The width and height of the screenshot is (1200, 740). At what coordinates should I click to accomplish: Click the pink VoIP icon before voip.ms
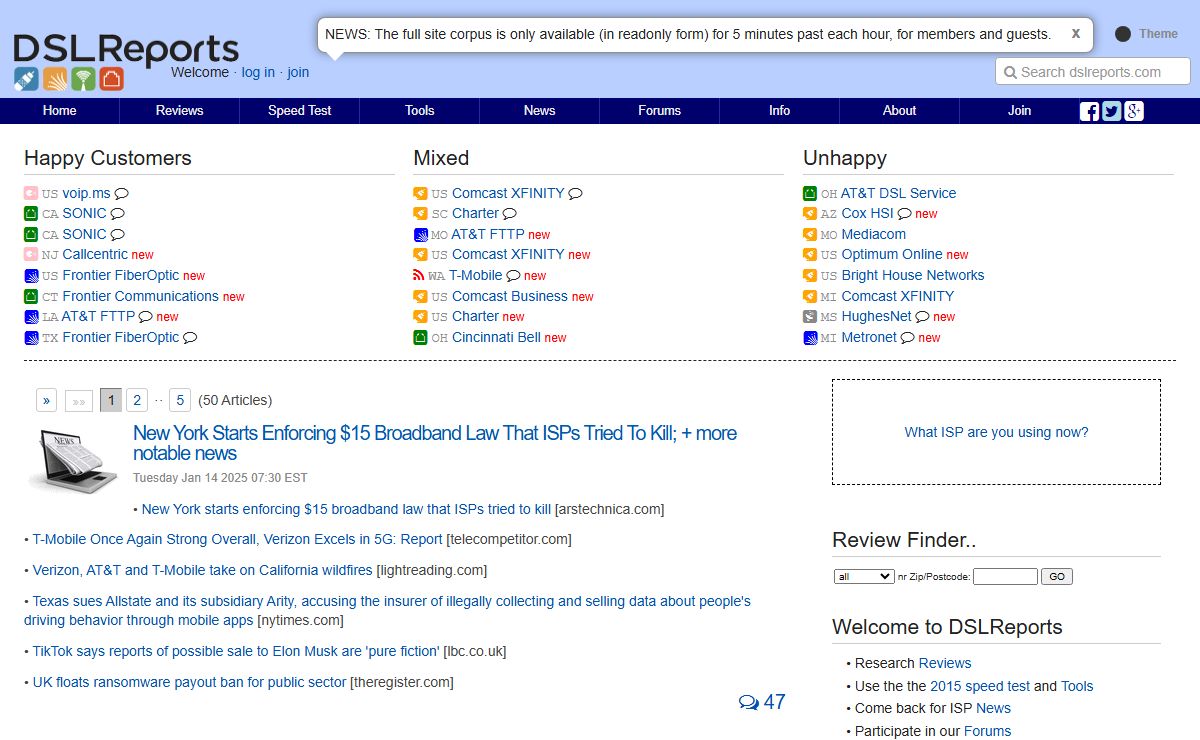(31, 193)
